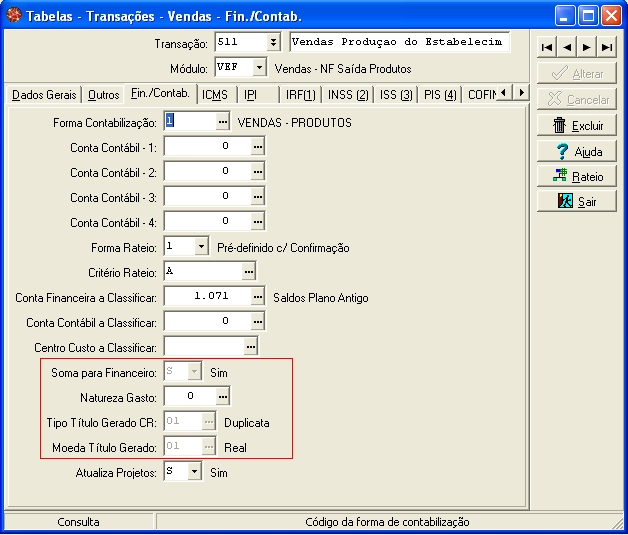Viewport: 628px width, 535px height.
Task: Click 'Pré-definido c/ Confirmação' text
Action: (x=283, y=248)
